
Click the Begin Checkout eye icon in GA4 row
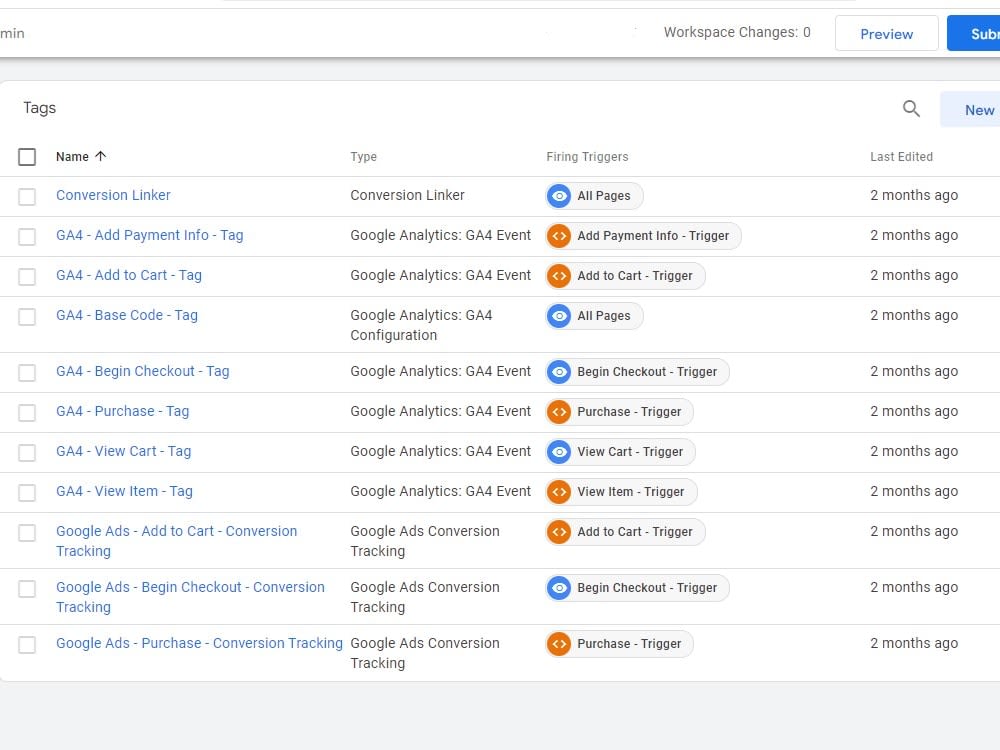click(x=559, y=372)
